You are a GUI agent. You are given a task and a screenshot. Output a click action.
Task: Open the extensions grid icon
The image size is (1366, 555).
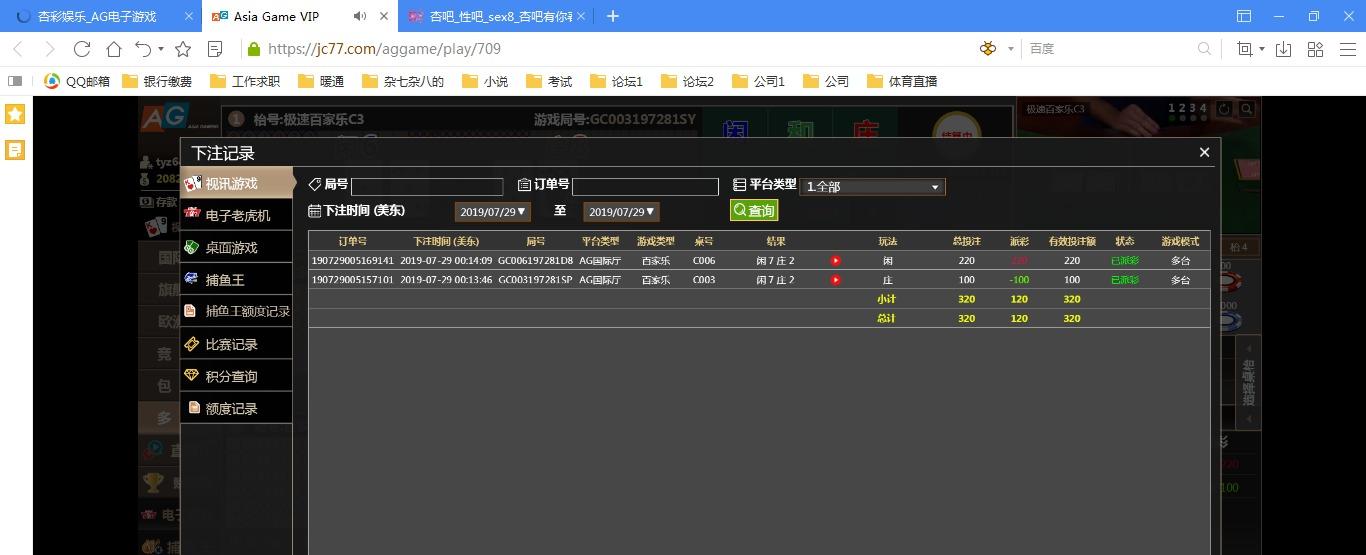click(1315, 49)
